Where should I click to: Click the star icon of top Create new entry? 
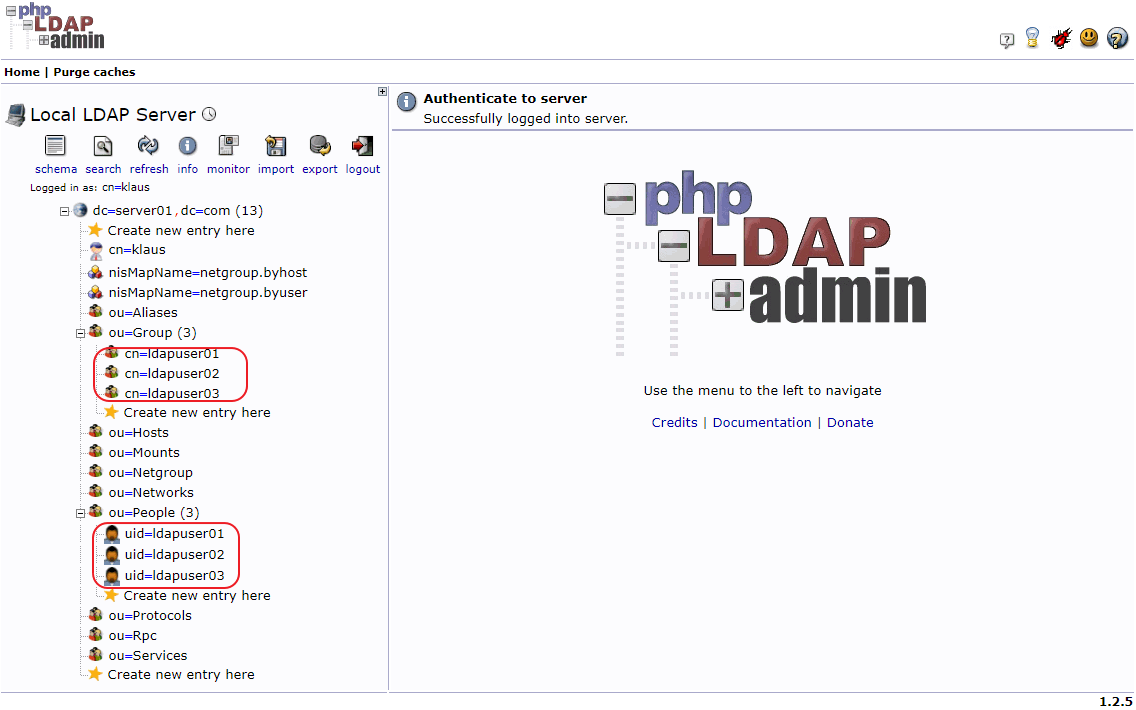(x=95, y=230)
